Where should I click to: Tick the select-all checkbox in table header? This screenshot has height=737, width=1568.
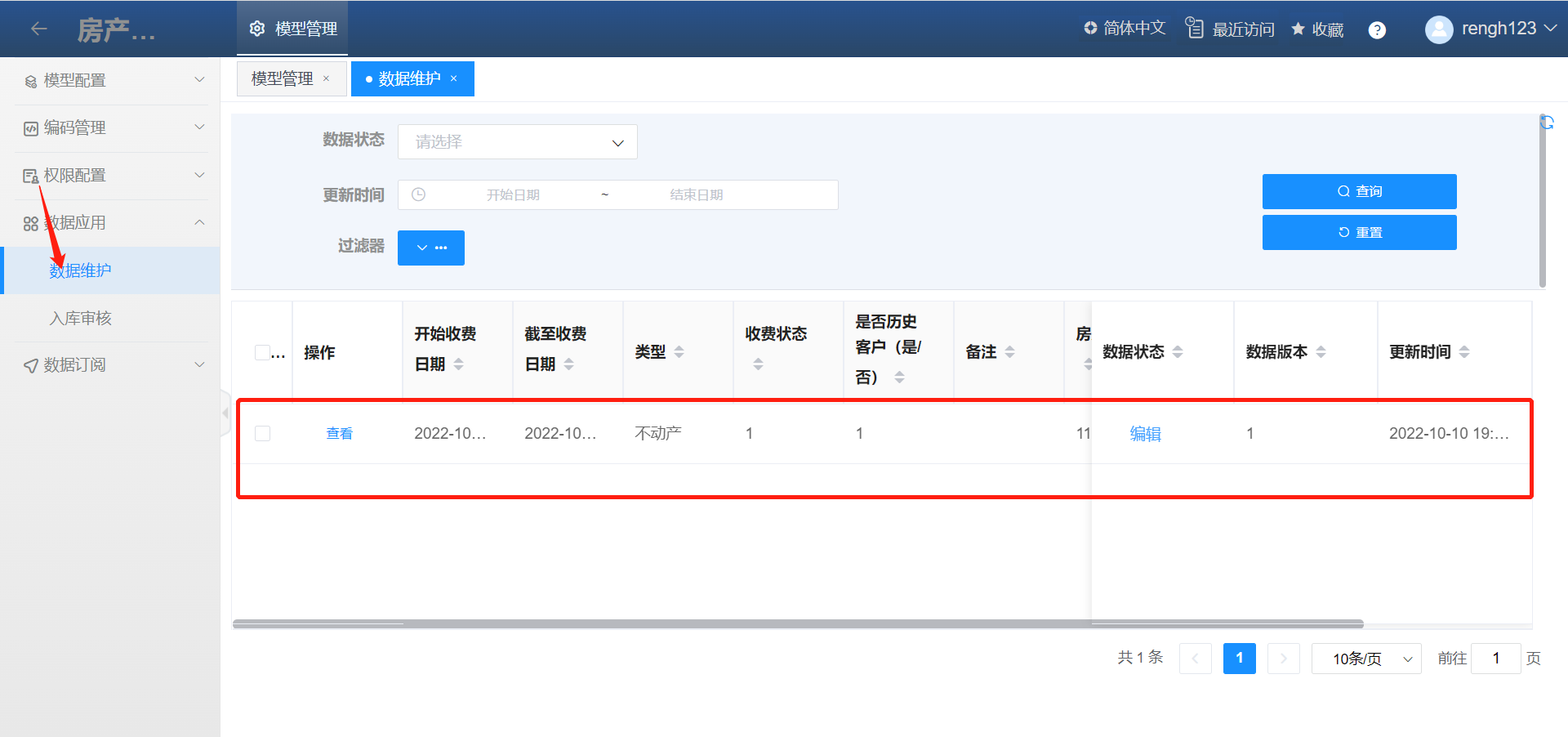262,352
